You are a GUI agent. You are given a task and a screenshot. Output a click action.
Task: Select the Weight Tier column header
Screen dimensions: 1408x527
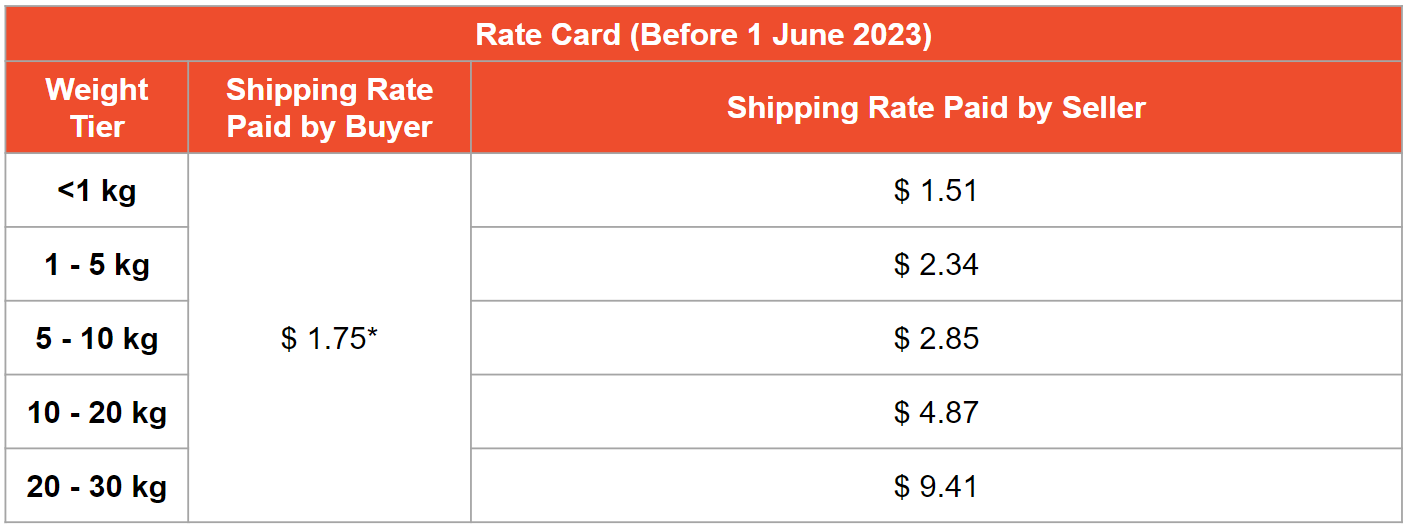97,108
